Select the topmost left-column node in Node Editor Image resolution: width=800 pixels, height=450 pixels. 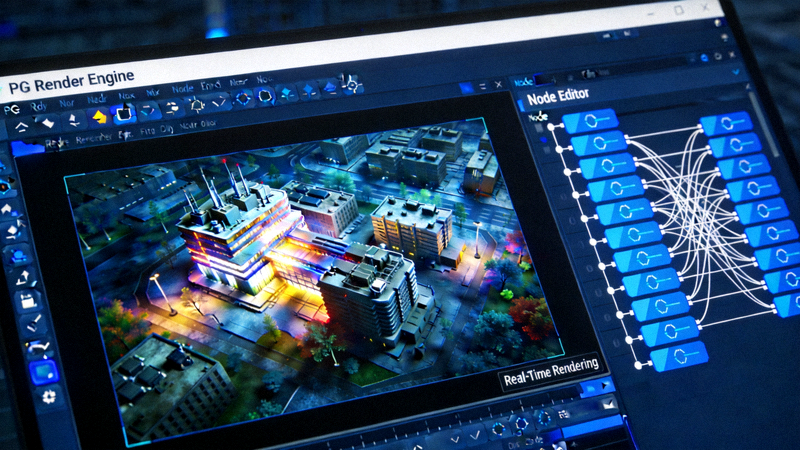click(590, 121)
